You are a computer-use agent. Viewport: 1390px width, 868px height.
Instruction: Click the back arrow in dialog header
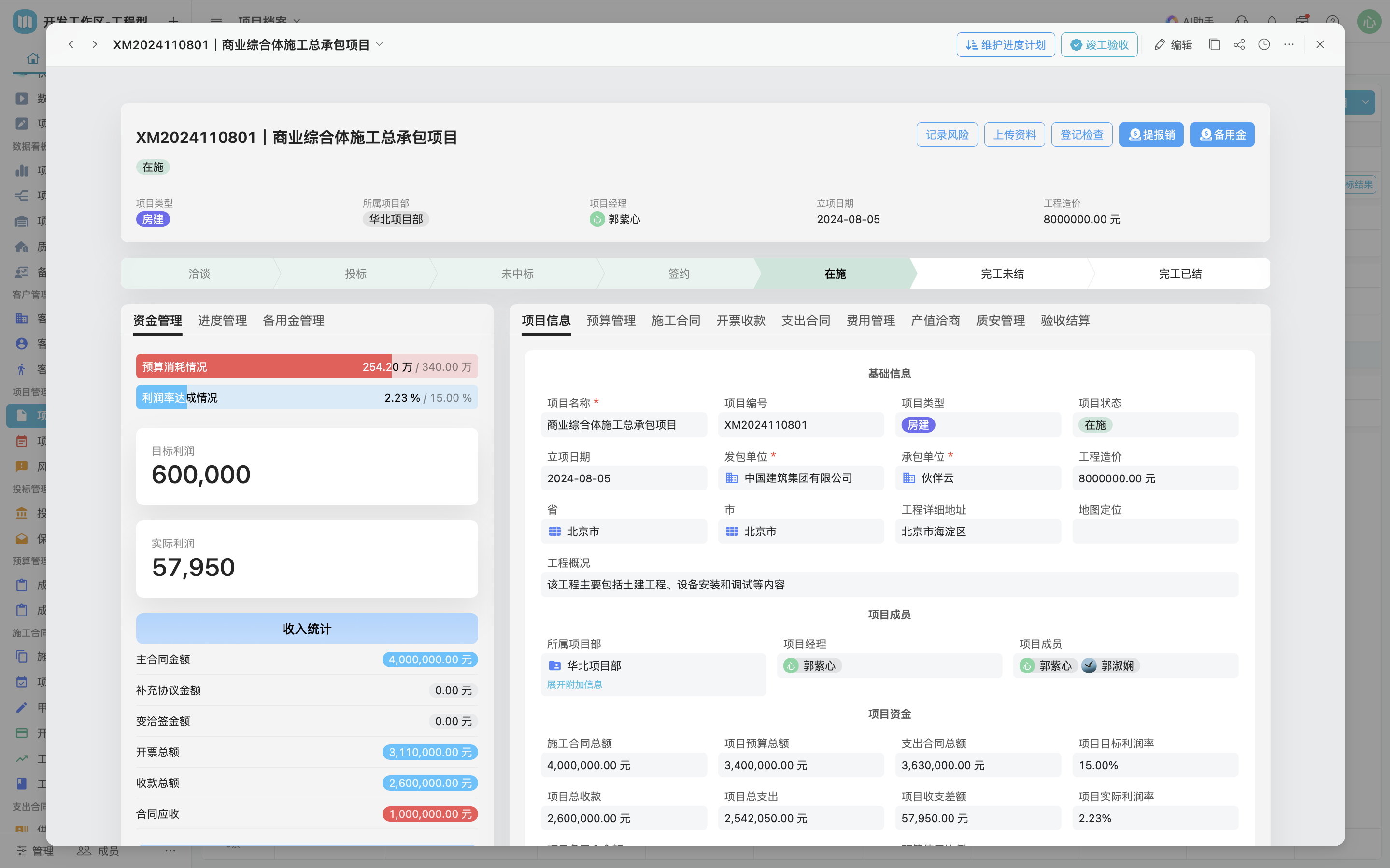coord(71,44)
